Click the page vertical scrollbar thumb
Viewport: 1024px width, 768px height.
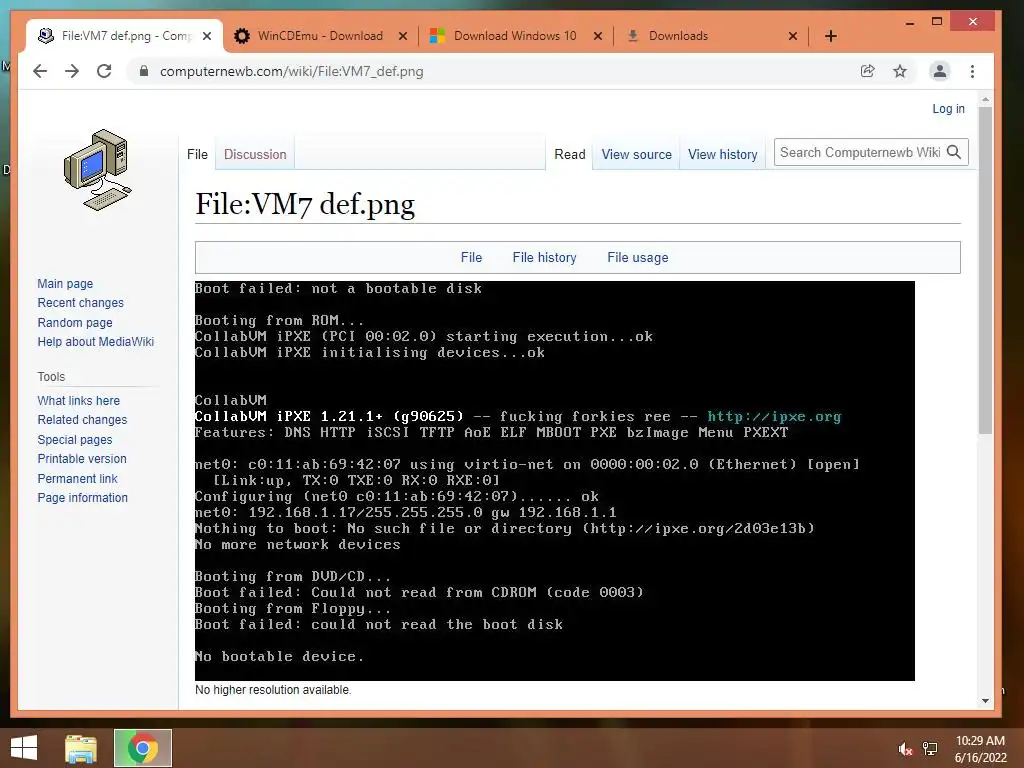click(985, 270)
